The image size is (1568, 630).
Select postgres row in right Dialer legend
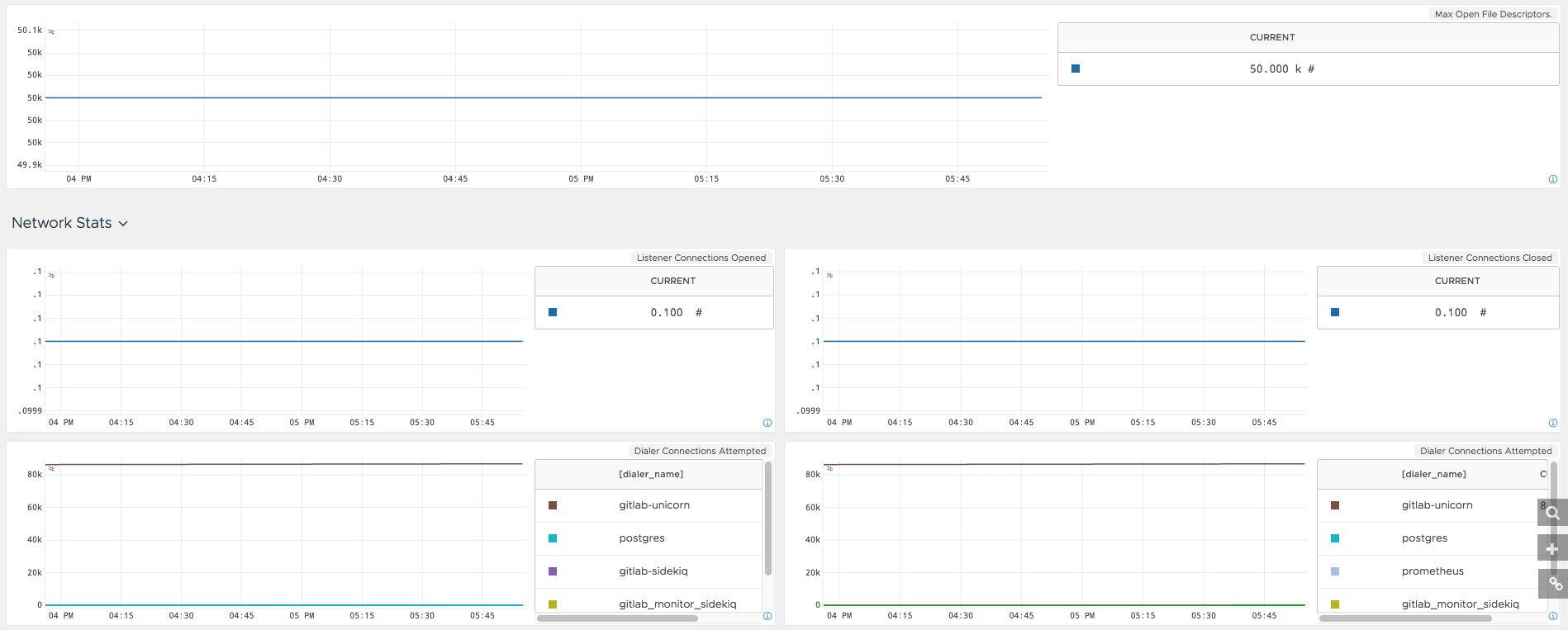tap(1433, 538)
